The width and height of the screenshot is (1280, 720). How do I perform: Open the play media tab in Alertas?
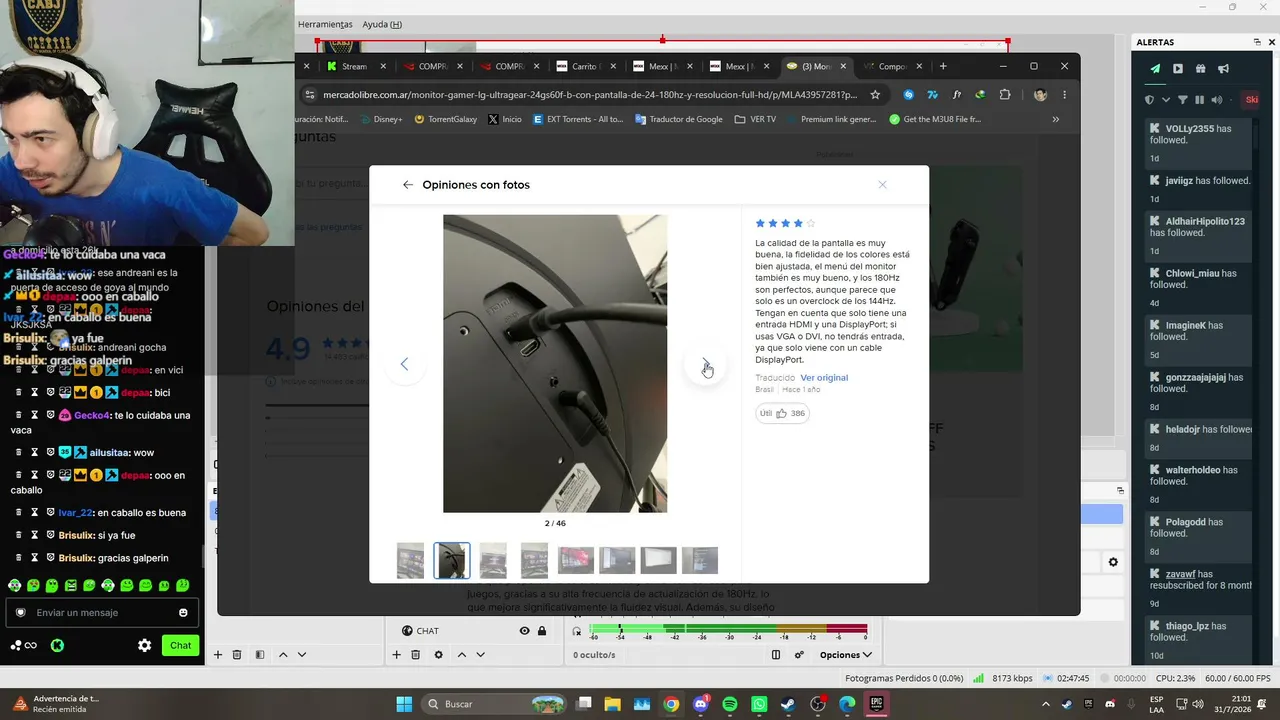[1178, 69]
